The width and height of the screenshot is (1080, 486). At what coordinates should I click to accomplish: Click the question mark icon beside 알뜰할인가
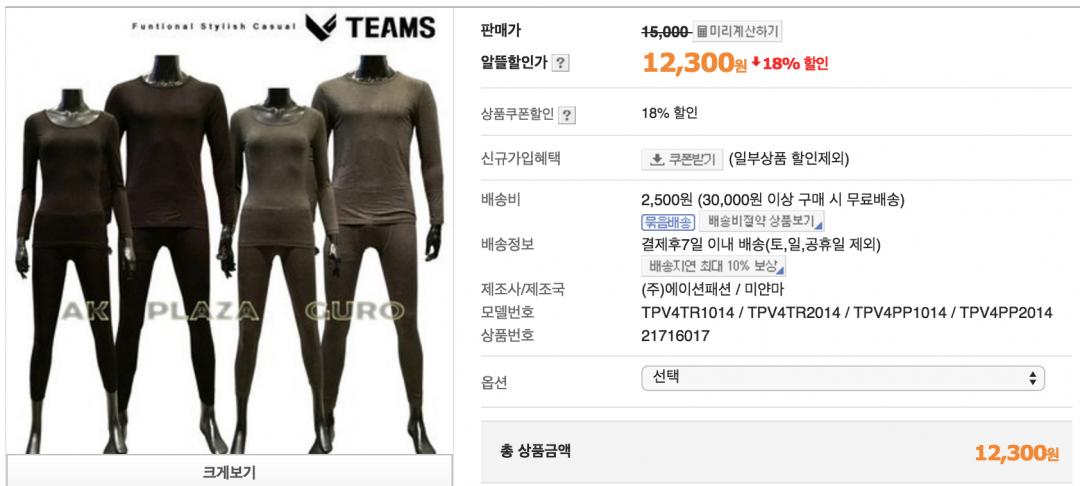click(561, 63)
